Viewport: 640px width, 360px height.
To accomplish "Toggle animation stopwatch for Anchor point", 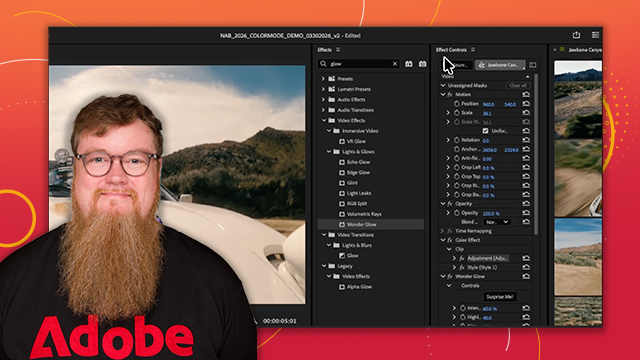I will (x=457, y=149).
